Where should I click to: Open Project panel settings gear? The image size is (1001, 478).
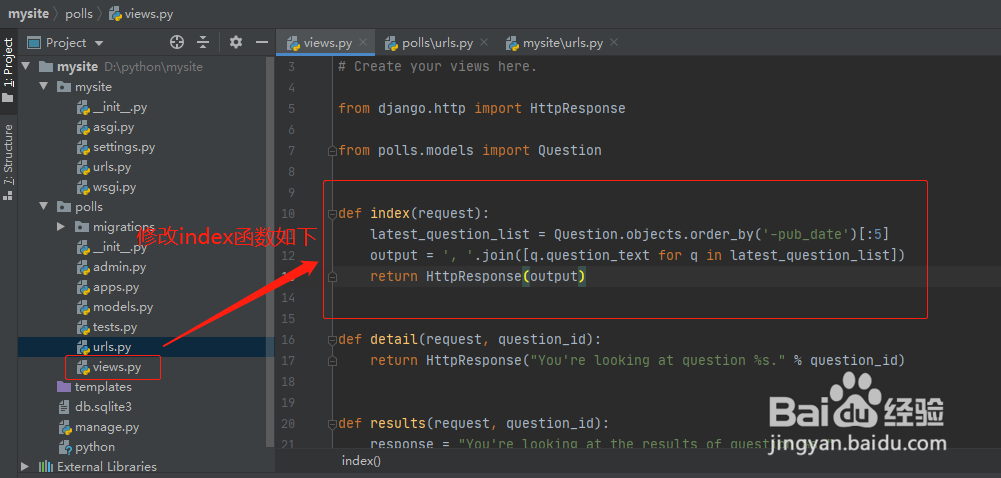pos(236,43)
